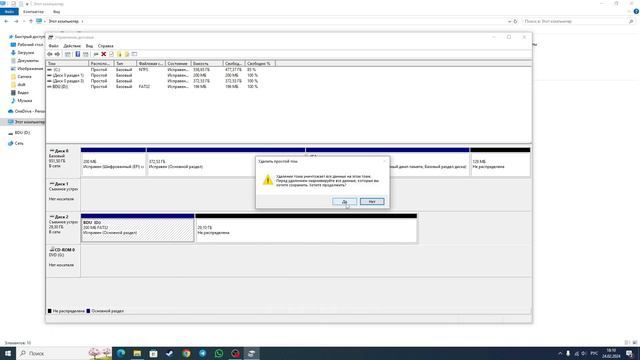The width and height of the screenshot is (640, 360).
Task: Click the blue Основной раздел legend swatch
Action: coord(88,311)
